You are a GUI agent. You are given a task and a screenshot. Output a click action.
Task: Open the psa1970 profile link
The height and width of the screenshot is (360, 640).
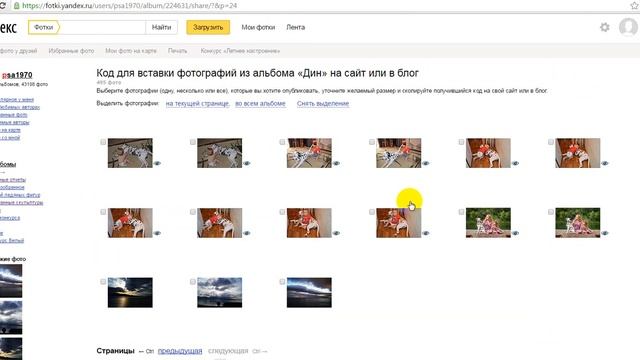click(17, 75)
